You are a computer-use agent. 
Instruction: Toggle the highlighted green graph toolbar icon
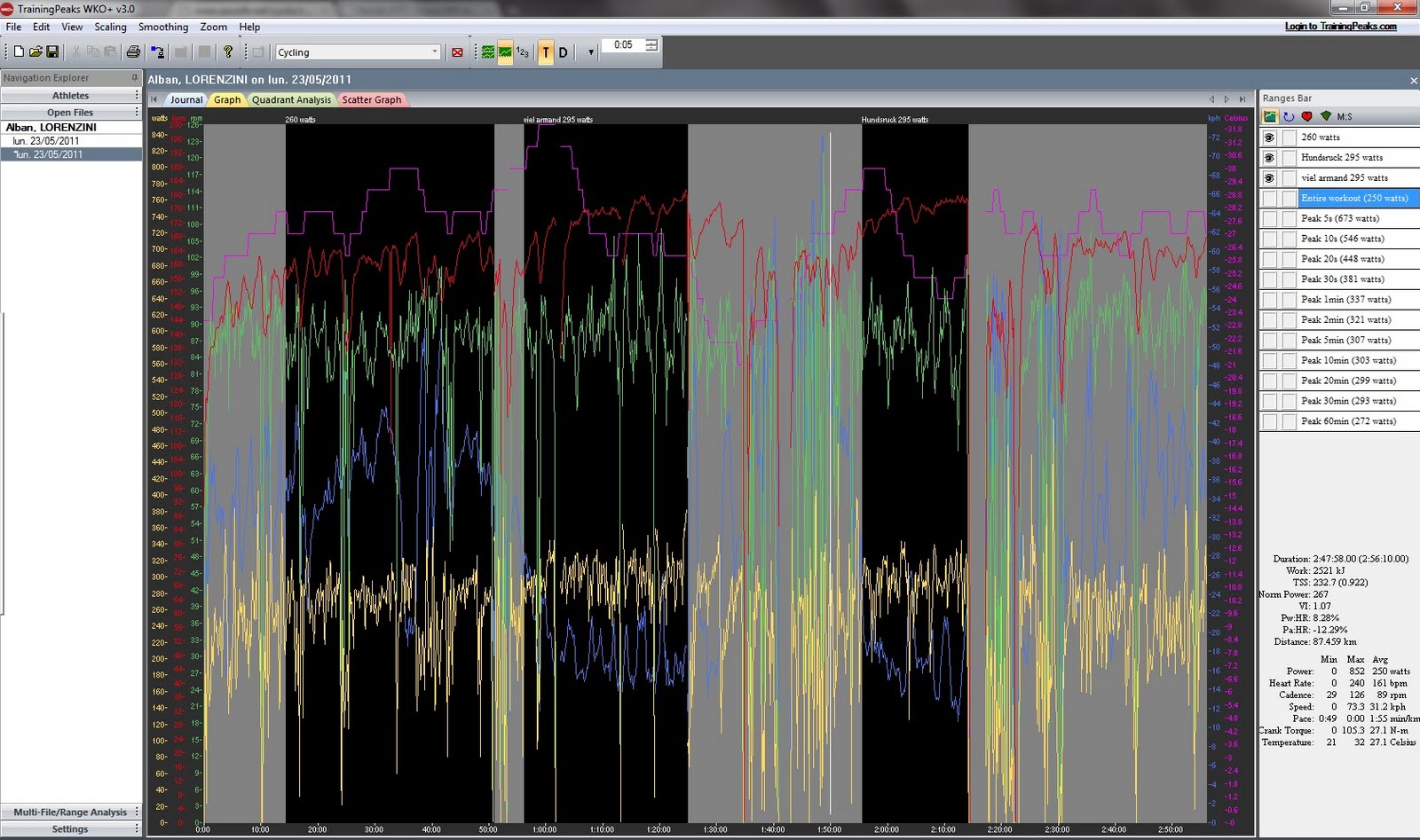(x=505, y=52)
